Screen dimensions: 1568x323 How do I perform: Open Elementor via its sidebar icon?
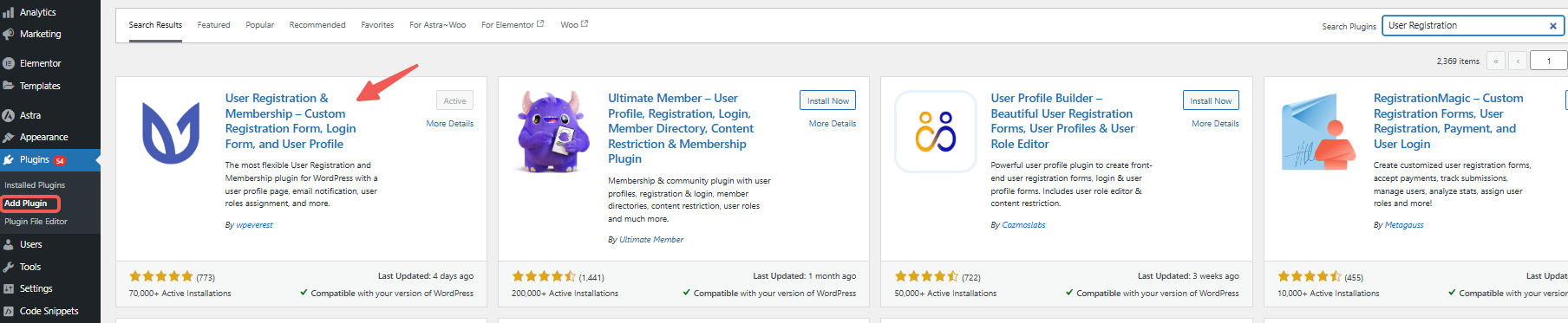[9, 63]
